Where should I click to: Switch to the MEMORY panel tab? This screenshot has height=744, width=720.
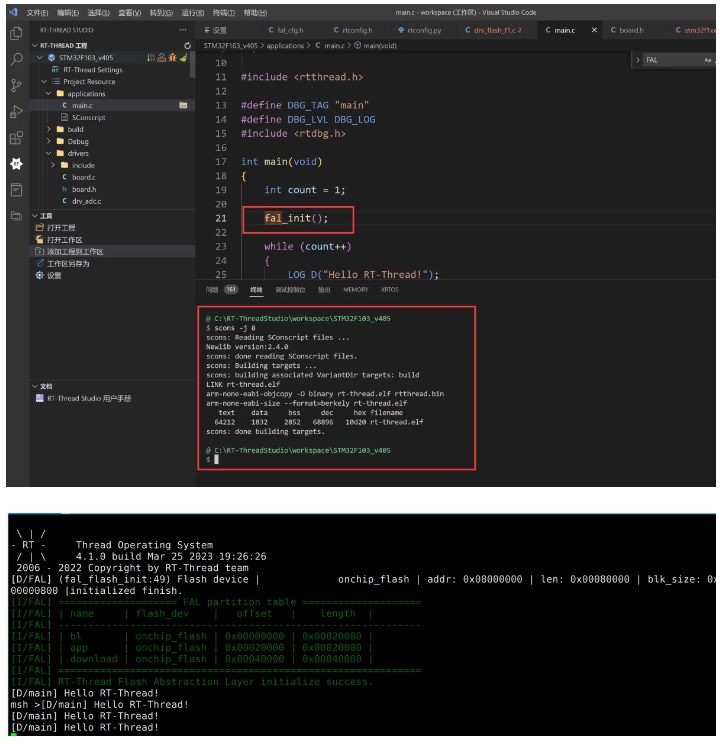355,289
